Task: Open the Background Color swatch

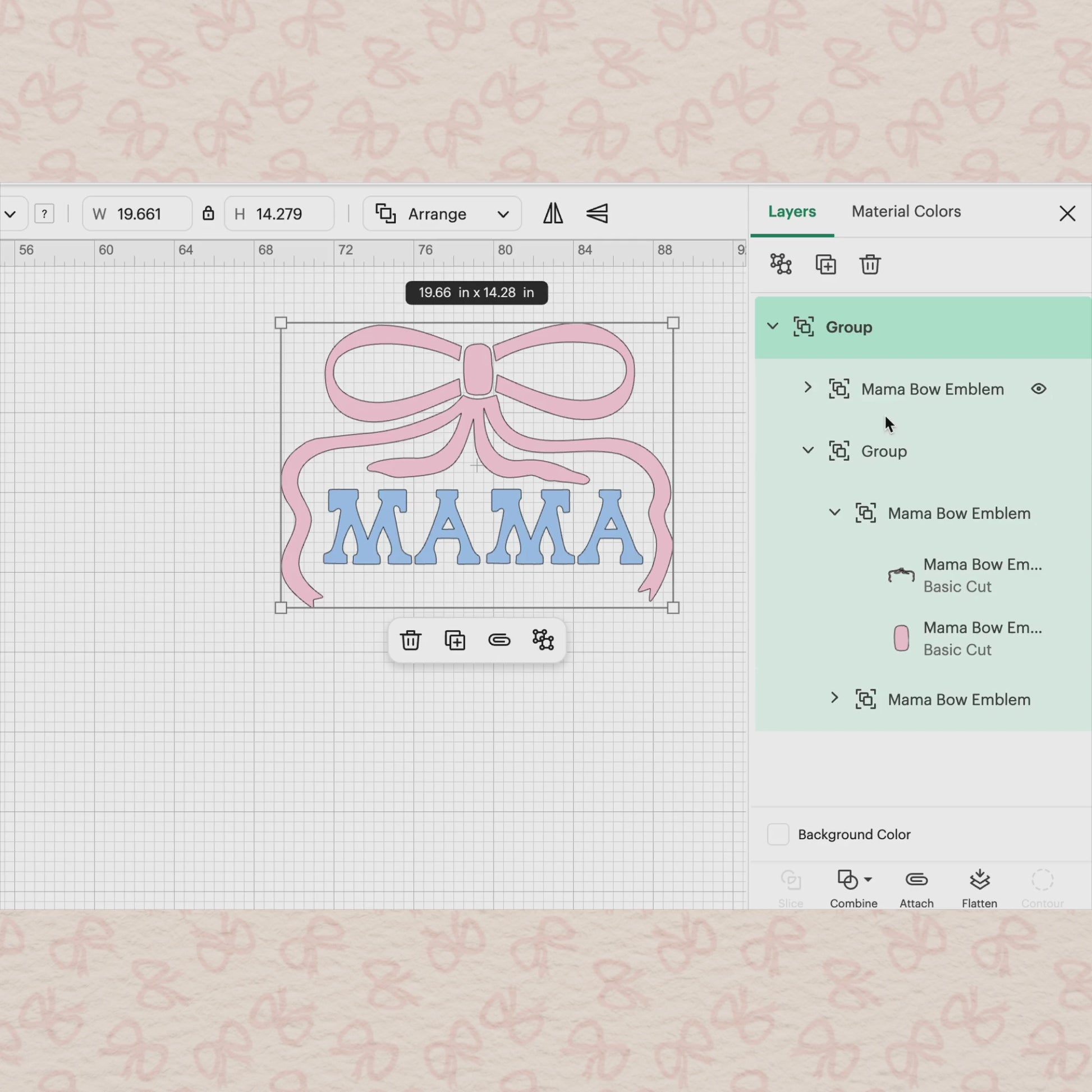Action: 778,834
